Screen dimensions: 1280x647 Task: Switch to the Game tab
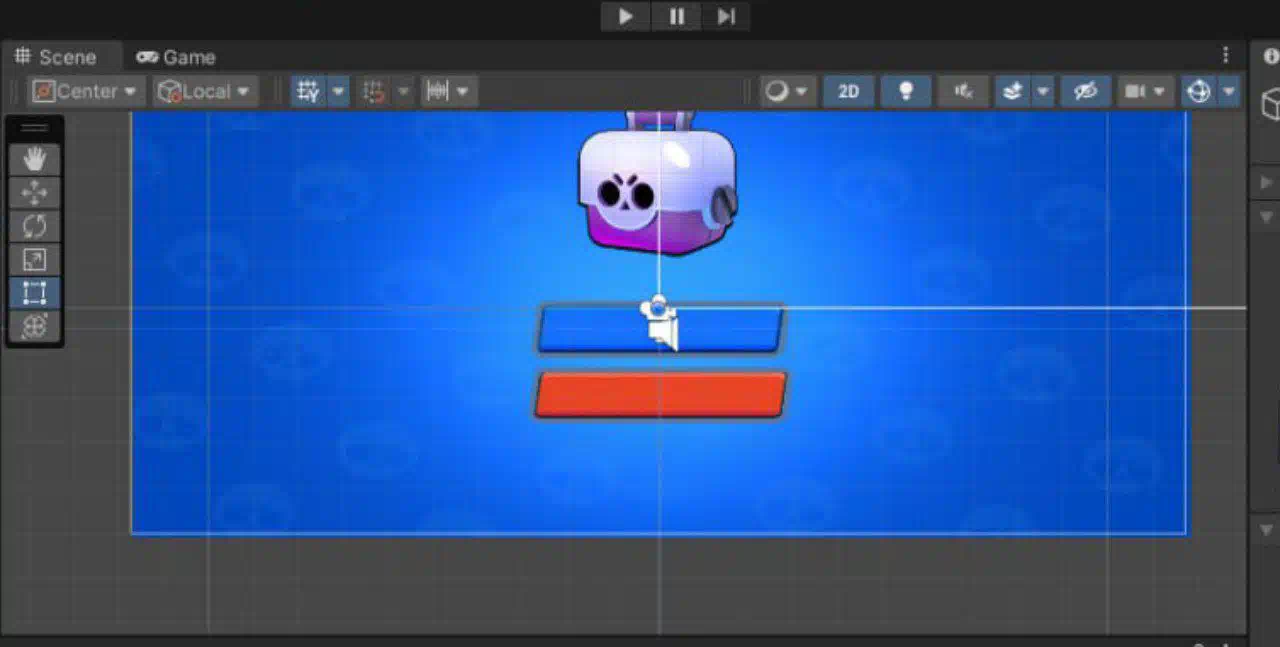[176, 57]
